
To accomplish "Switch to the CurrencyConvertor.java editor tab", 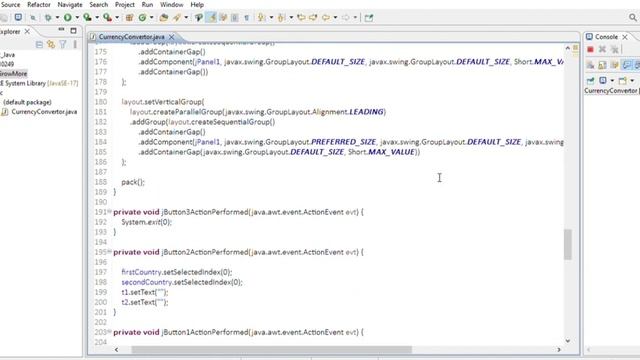I will tap(131, 37).
